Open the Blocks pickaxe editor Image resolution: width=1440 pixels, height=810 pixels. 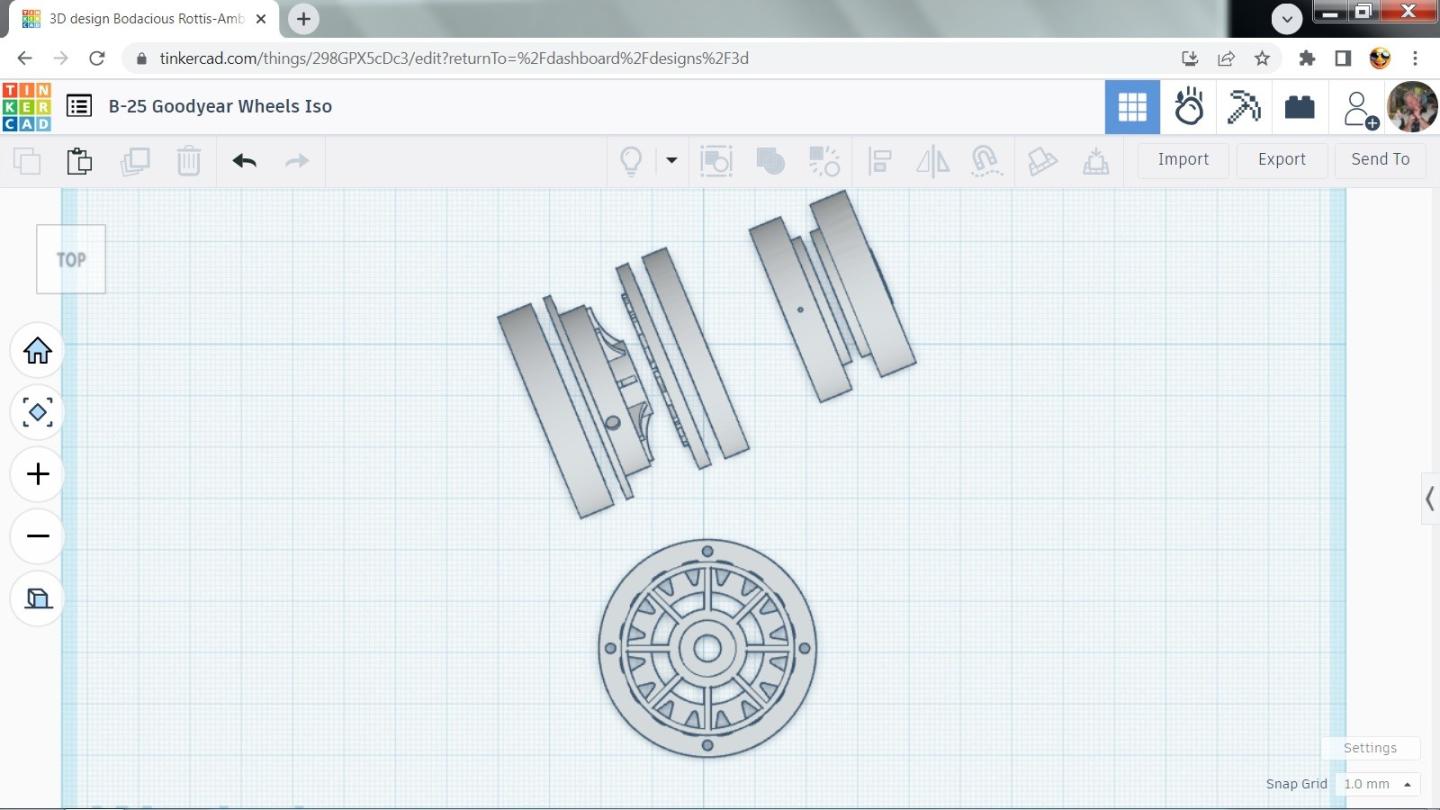1243,107
